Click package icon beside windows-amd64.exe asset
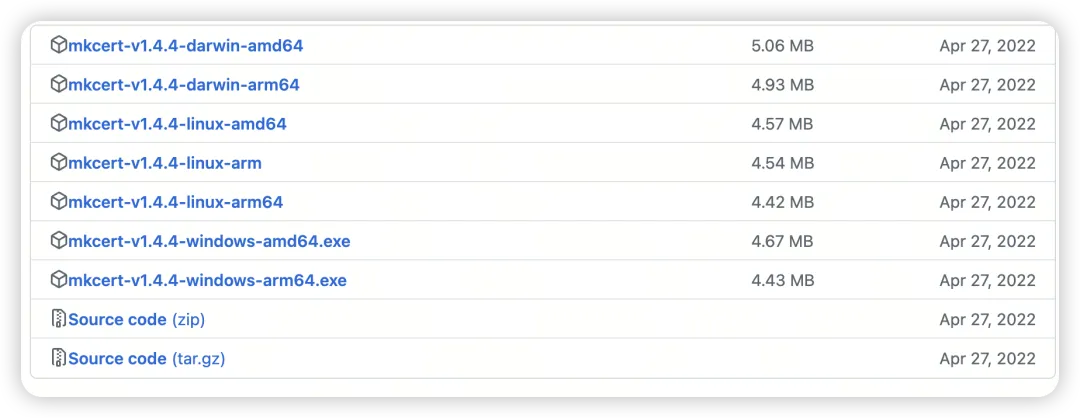Viewport: 1080px width, 418px height. click(59, 240)
